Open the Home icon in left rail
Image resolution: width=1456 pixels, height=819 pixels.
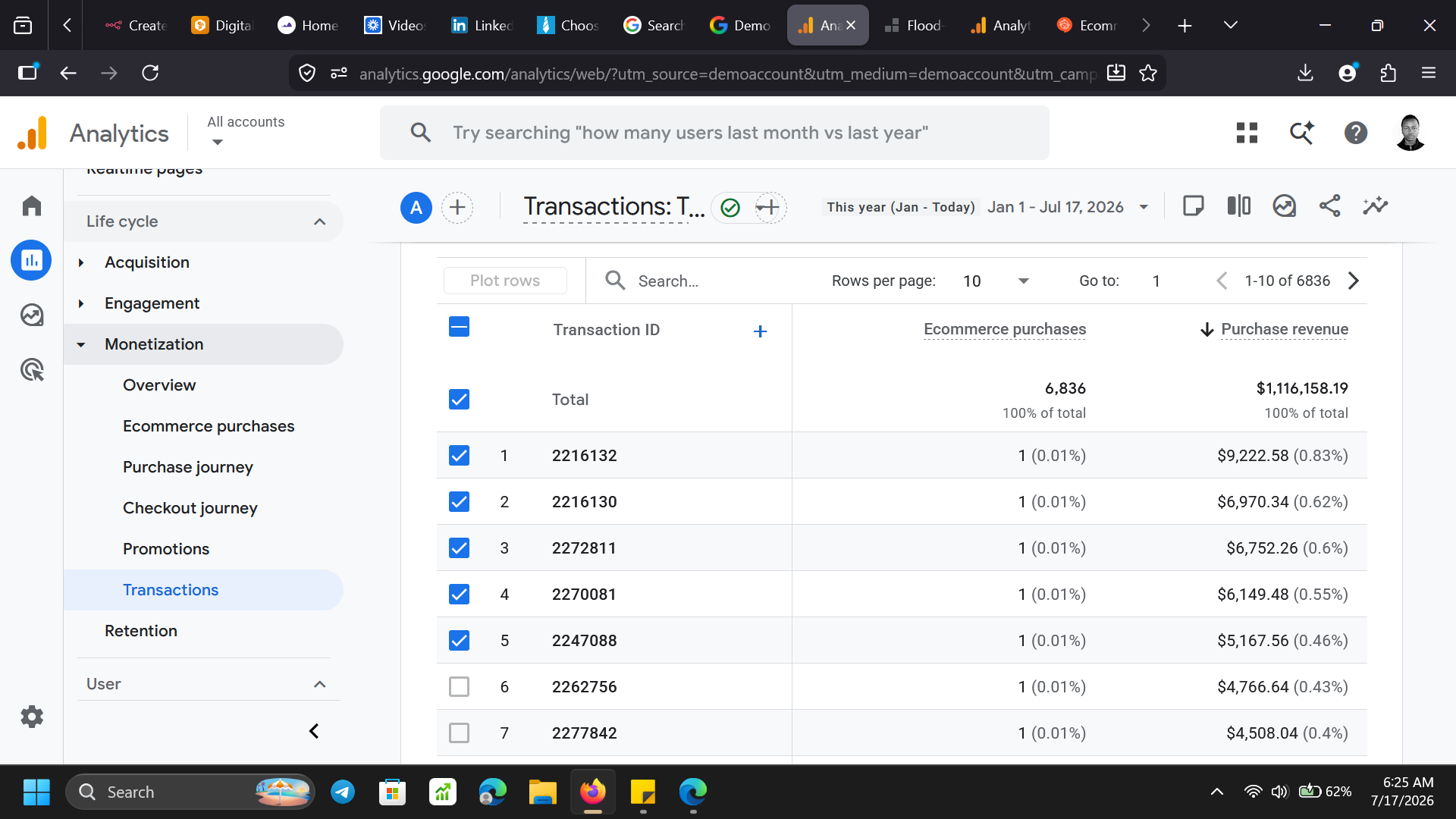click(x=31, y=206)
